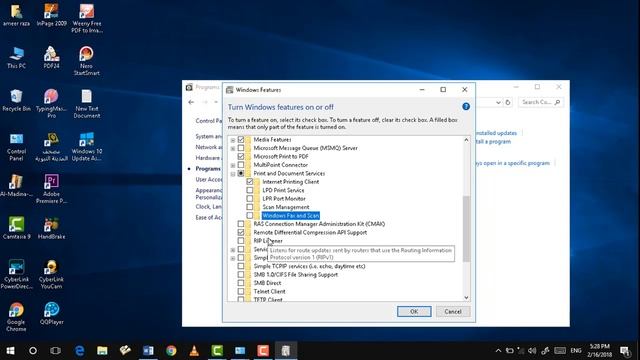Check the LPR Port Monitor box
This screenshot has width=640, height=360.
pos(250,198)
